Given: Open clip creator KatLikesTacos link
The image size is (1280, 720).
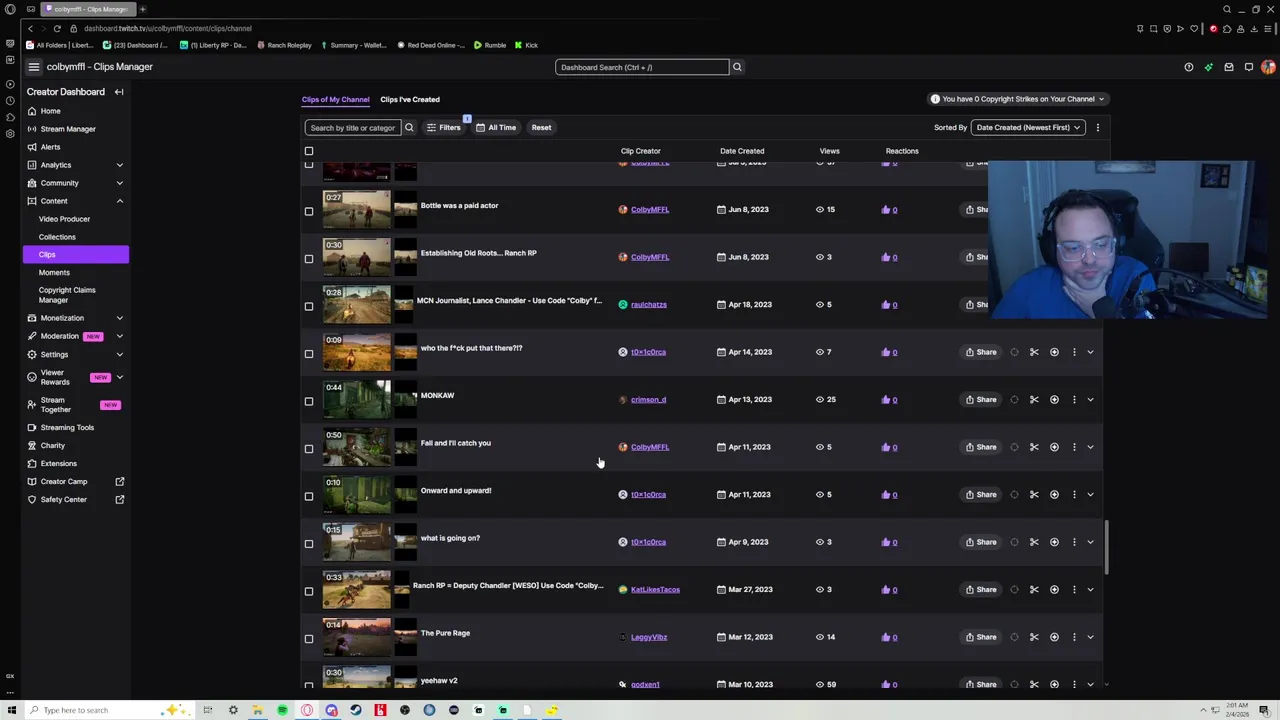Looking at the screenshot, I should (655, 589).
